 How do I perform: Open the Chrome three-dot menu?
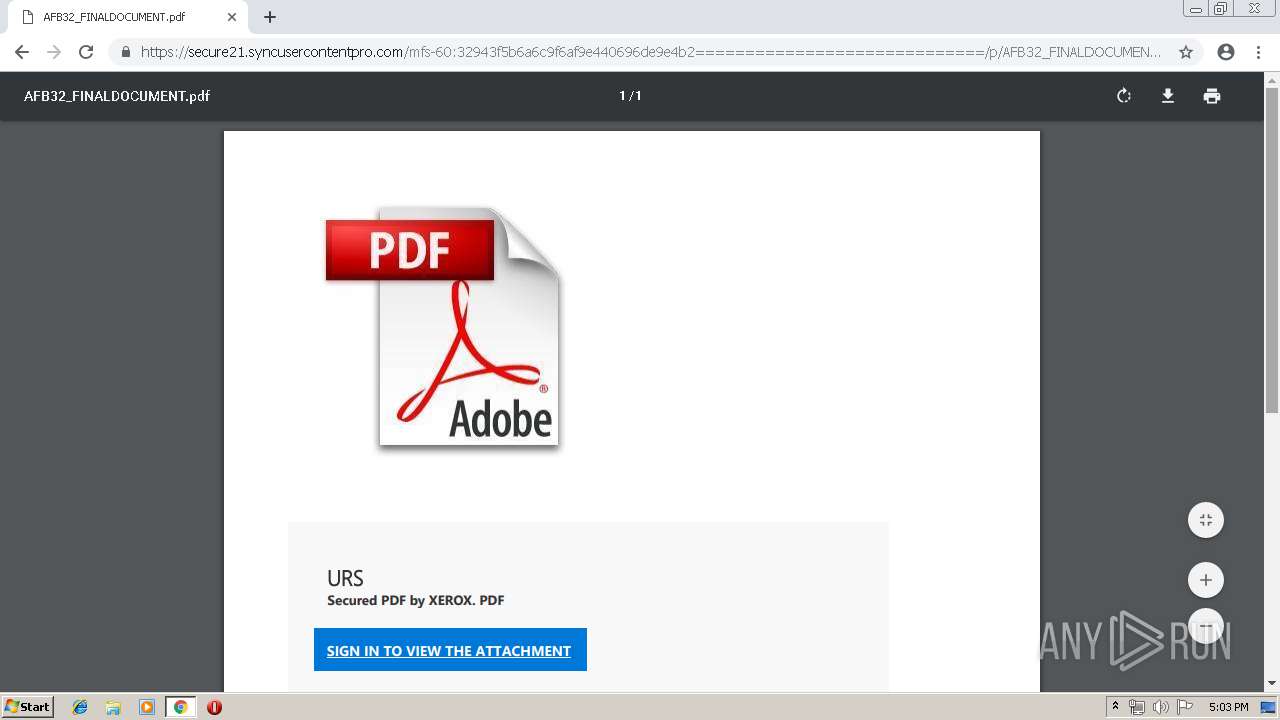(1258, 52)
